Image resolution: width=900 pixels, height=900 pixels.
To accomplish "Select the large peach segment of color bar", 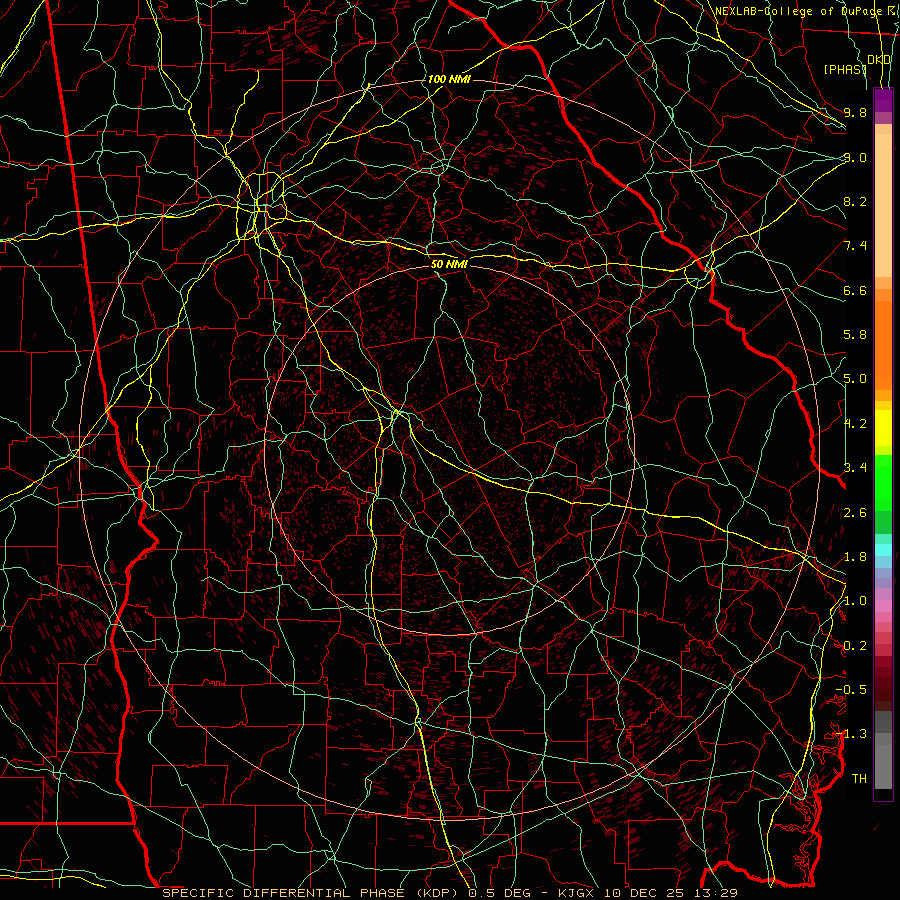I will coord(883,205).
